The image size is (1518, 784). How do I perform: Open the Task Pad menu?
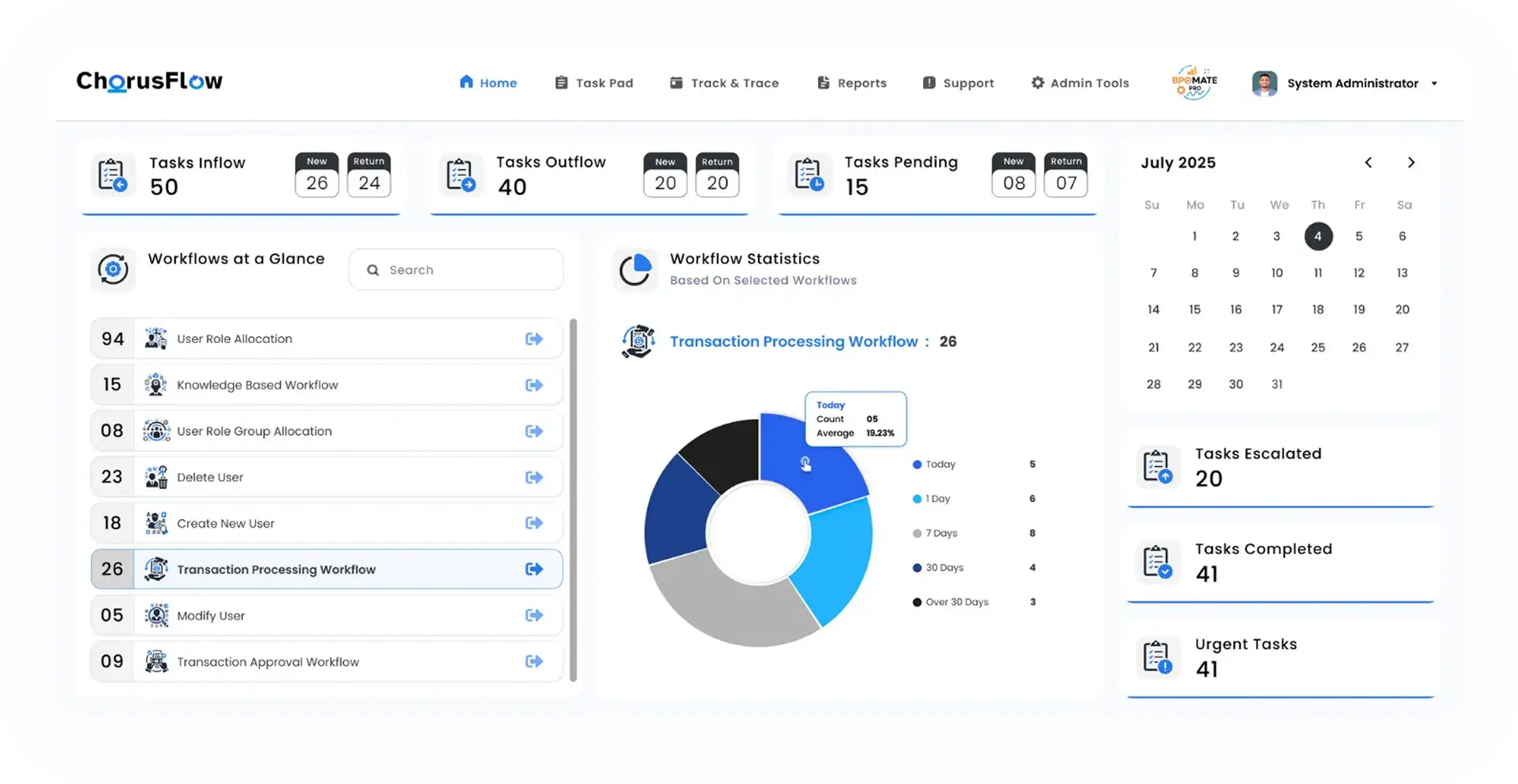[x=594, y=83]
